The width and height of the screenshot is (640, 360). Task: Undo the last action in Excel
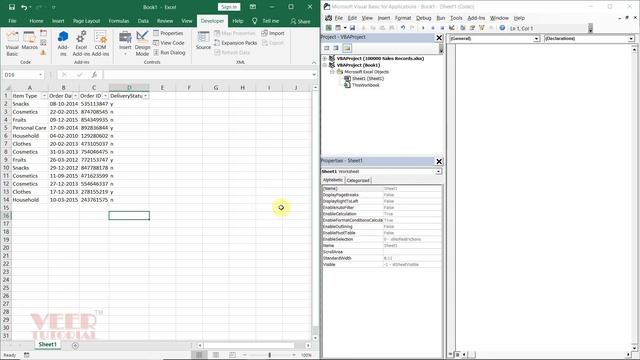(24, 7)
